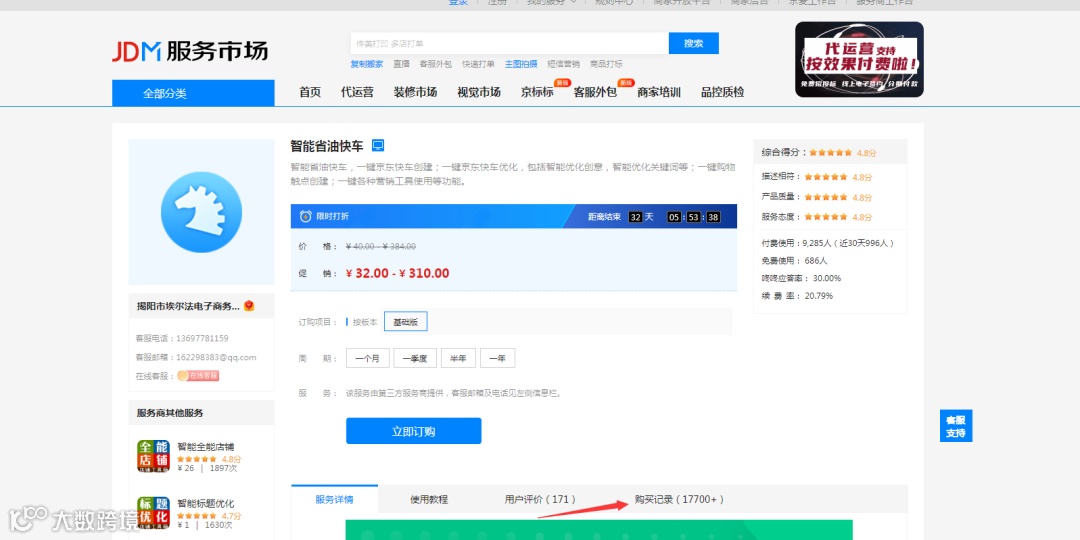
Task: Click the 代运营支持 promotional banner
Action: click(859, 59)
